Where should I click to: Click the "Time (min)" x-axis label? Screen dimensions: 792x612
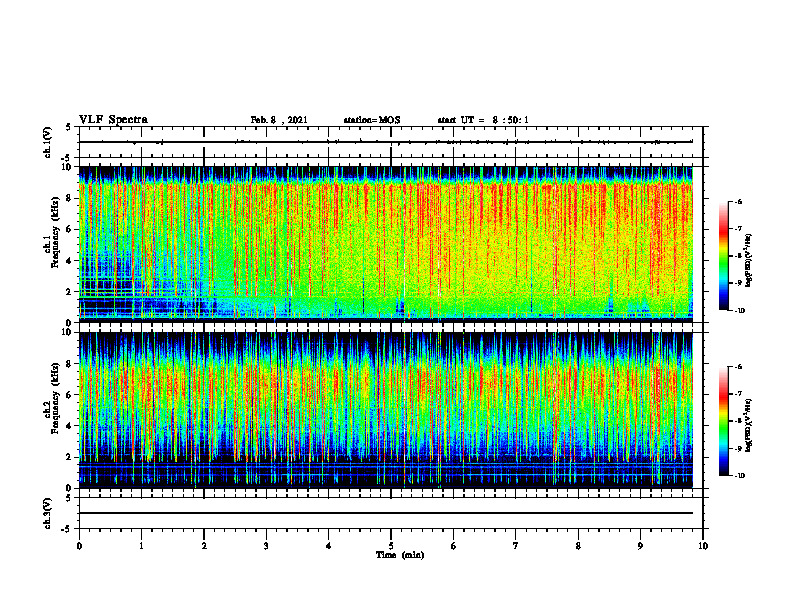pyautogui.click(x=400, y=555)
